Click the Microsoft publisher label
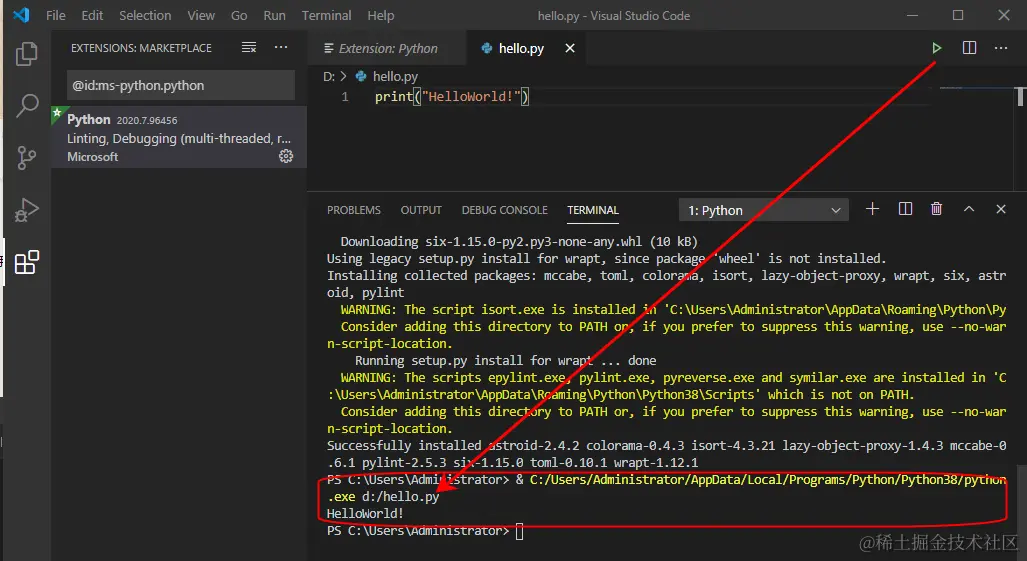 point(92,157)
